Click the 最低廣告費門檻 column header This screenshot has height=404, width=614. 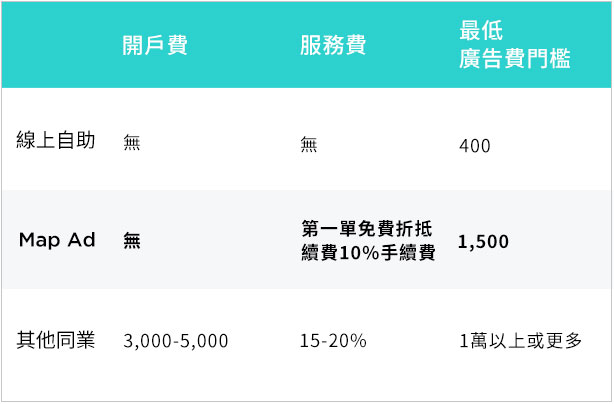pos(515,45)
